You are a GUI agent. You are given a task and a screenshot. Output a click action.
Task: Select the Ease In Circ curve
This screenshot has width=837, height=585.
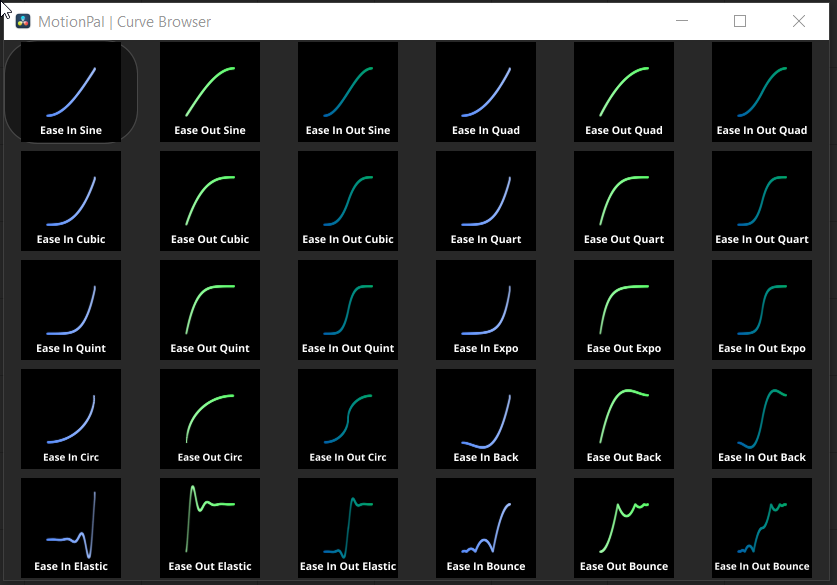[x=71, y=419]
